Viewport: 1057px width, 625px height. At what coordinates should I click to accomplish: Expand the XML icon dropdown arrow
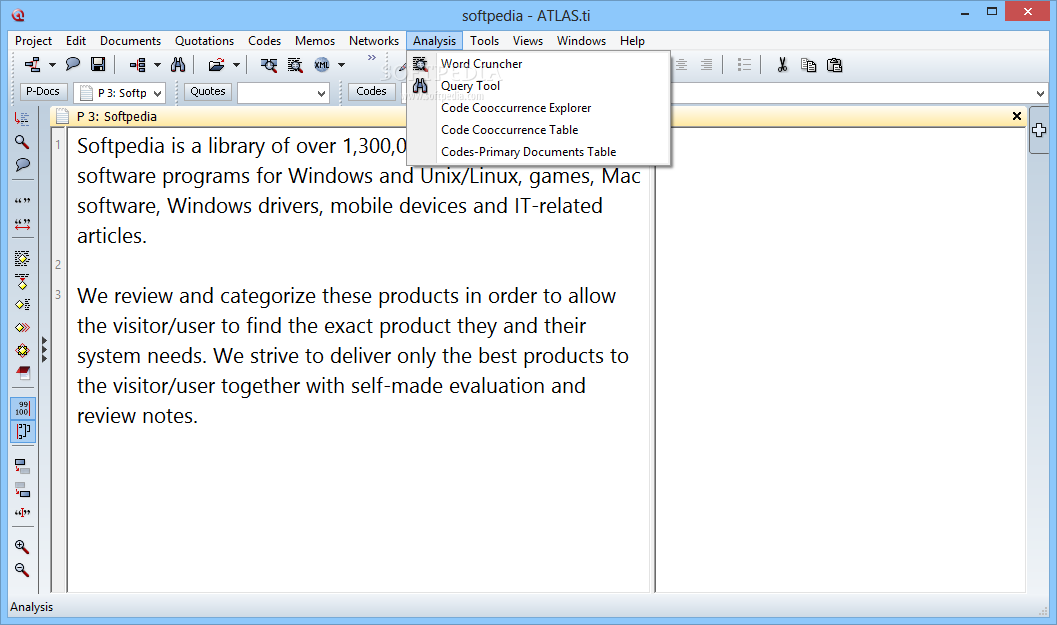point(342,65)
